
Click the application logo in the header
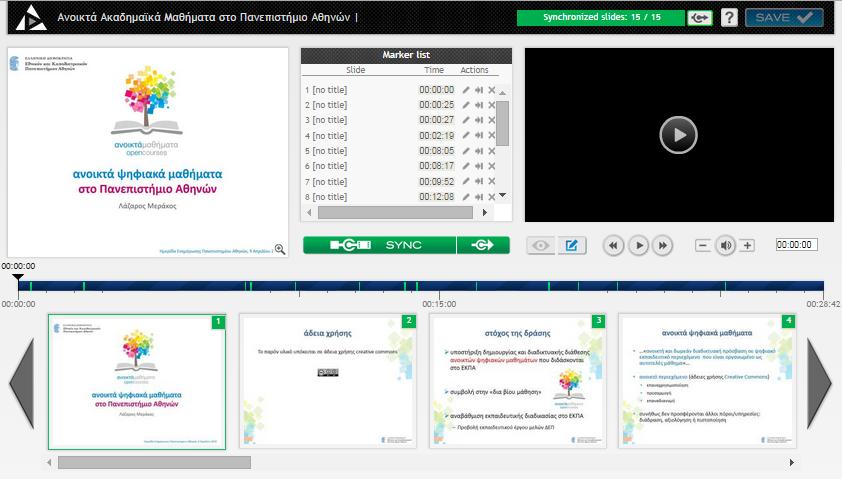30,18
